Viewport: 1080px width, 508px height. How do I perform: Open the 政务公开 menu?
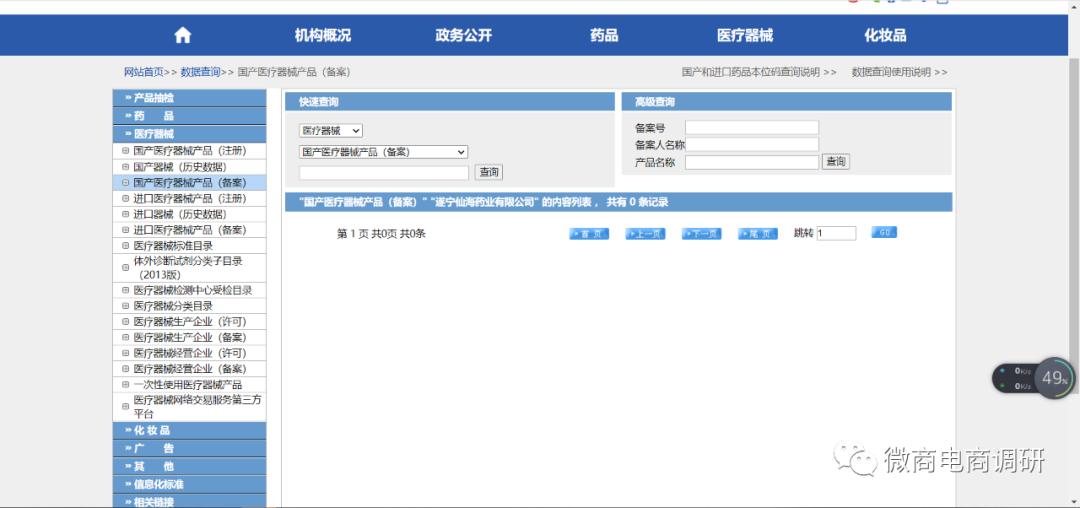(x=464, y=35)
